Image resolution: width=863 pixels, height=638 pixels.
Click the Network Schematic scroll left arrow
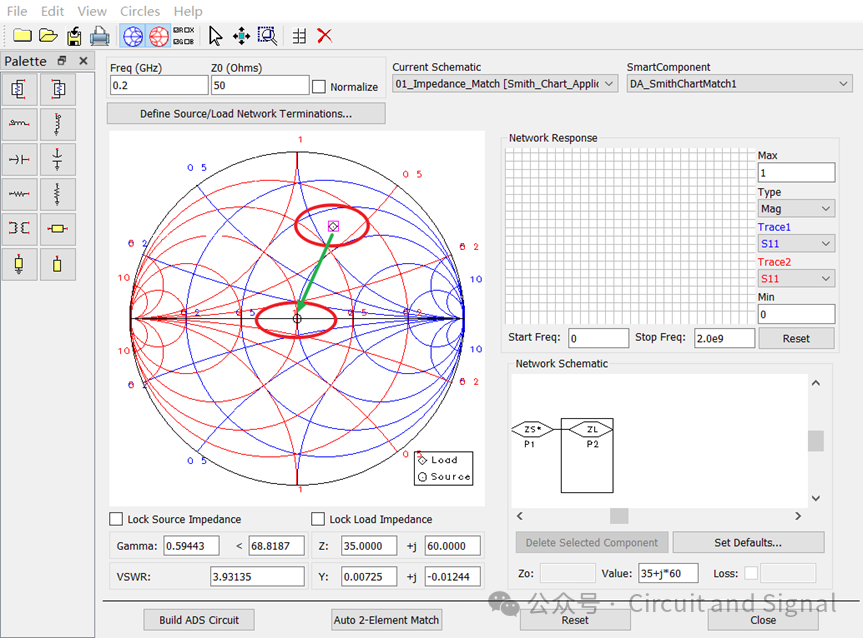(520, 516)
